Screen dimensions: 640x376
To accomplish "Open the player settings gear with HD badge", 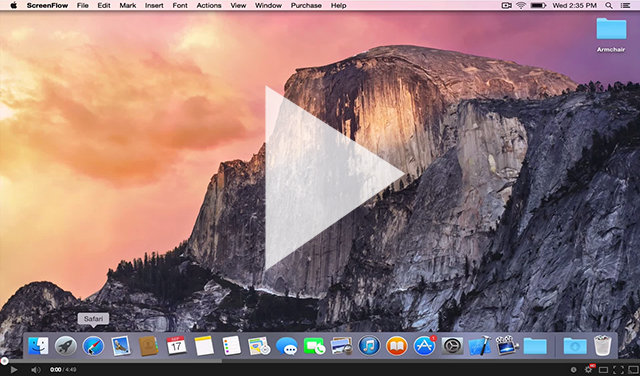I will [x=589, y=369].
